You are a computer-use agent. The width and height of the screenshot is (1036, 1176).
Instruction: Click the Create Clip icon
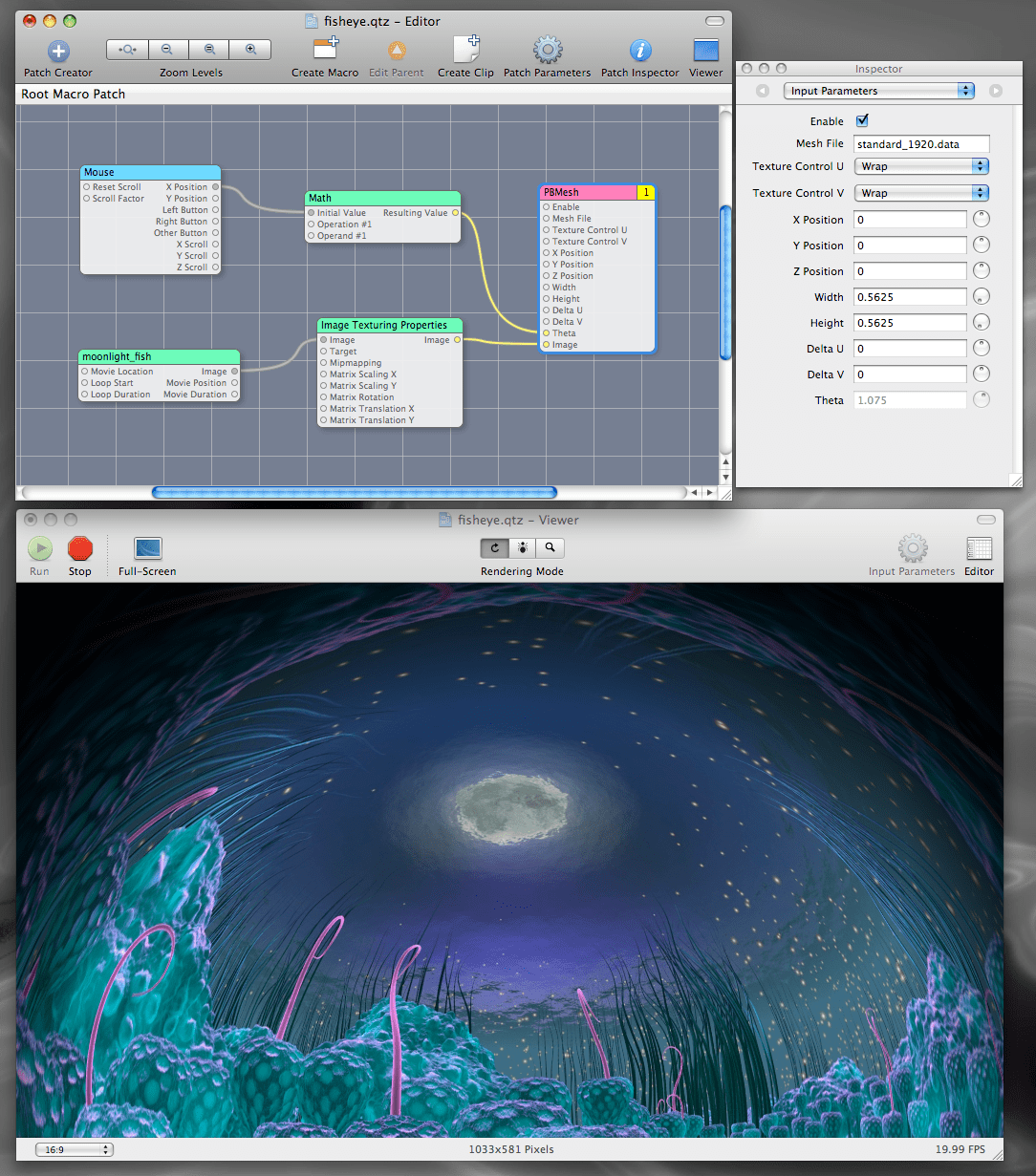(x=465, y=48)
